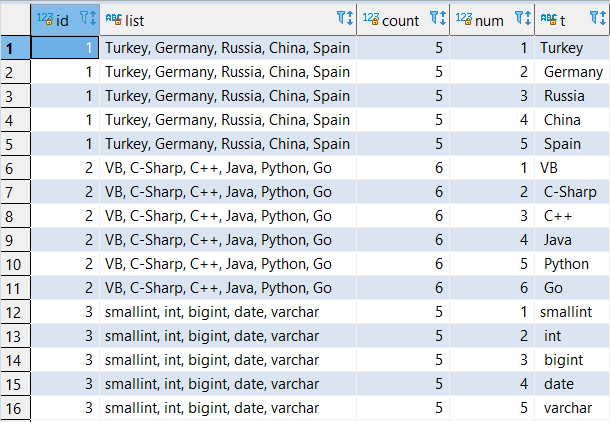
Task: Click the highlighted id cell in row 1
Action: click(65, 48)
